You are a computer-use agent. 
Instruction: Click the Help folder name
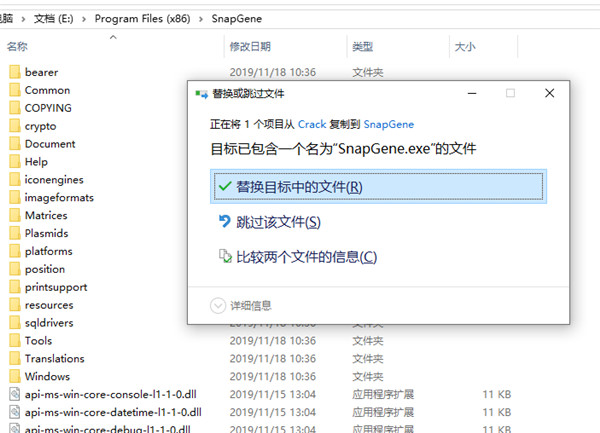point(36,161)
